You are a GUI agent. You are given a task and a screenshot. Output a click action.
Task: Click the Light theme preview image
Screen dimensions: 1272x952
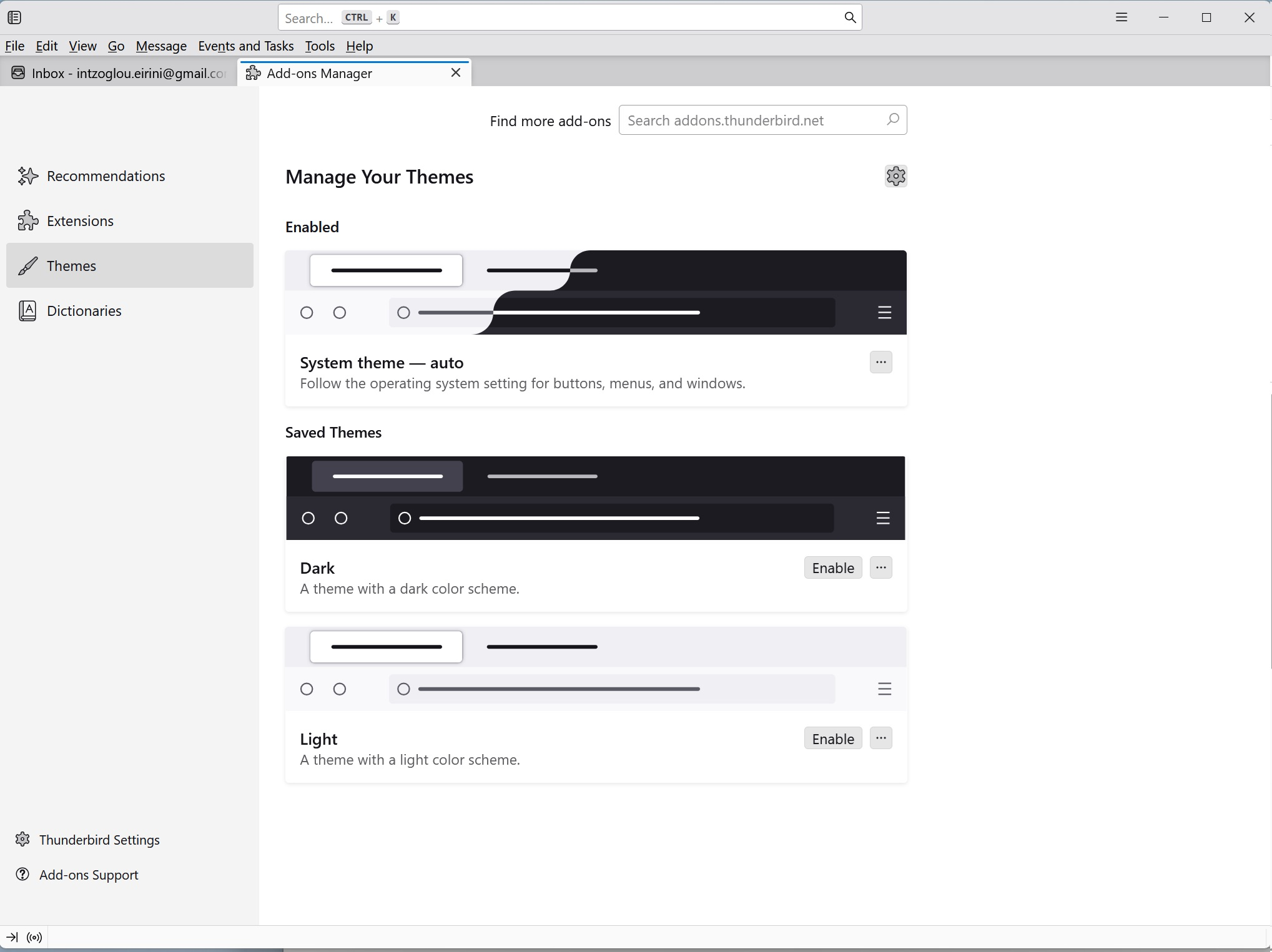point(596,669)
